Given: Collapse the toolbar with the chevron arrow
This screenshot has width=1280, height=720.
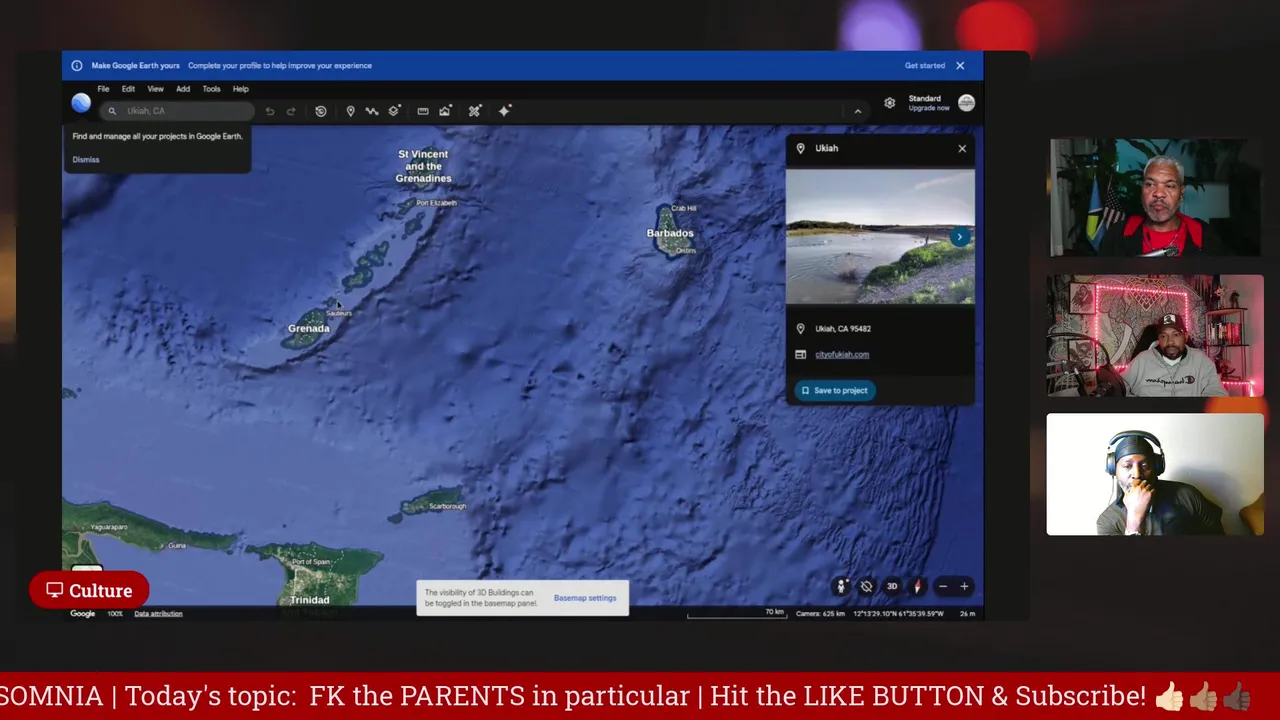Looking at the screenshot, I should 857,111.
